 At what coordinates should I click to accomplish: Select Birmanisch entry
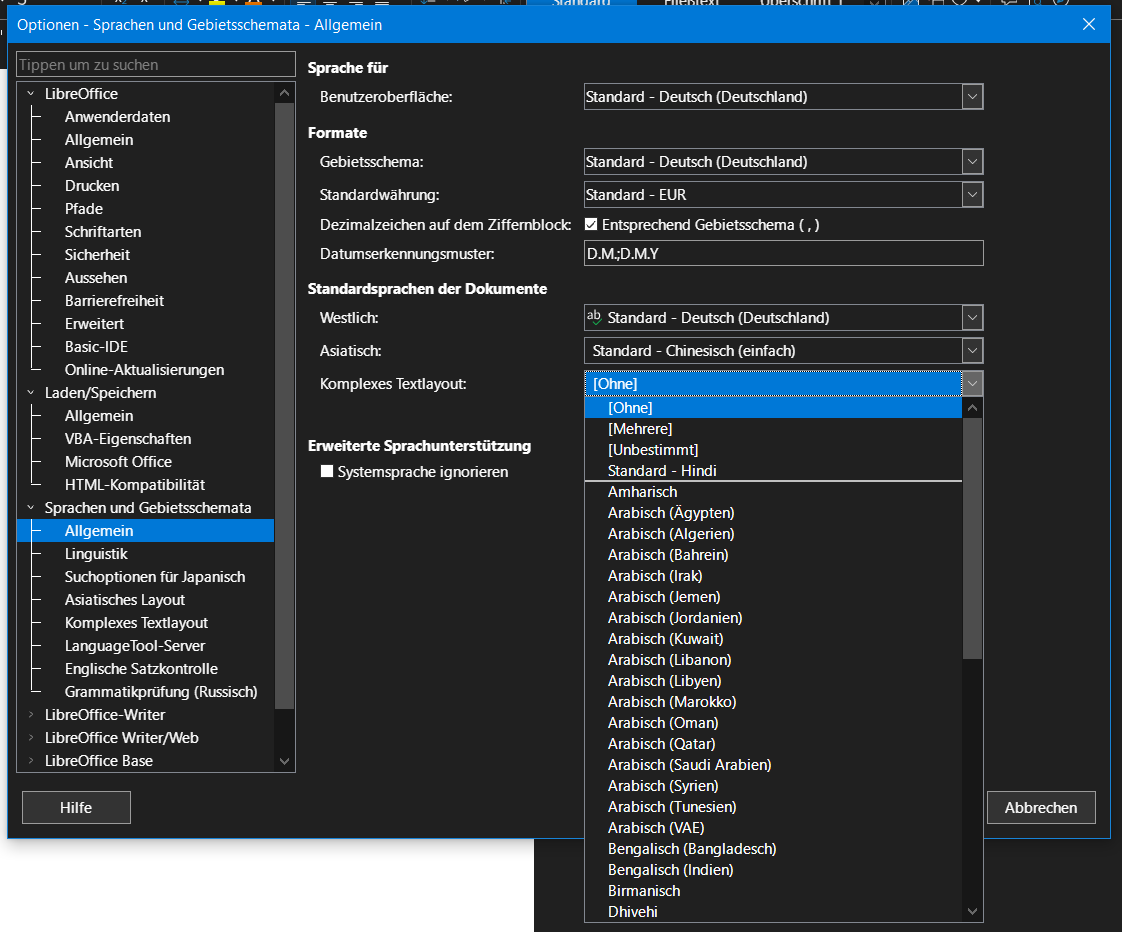point(774,890)
